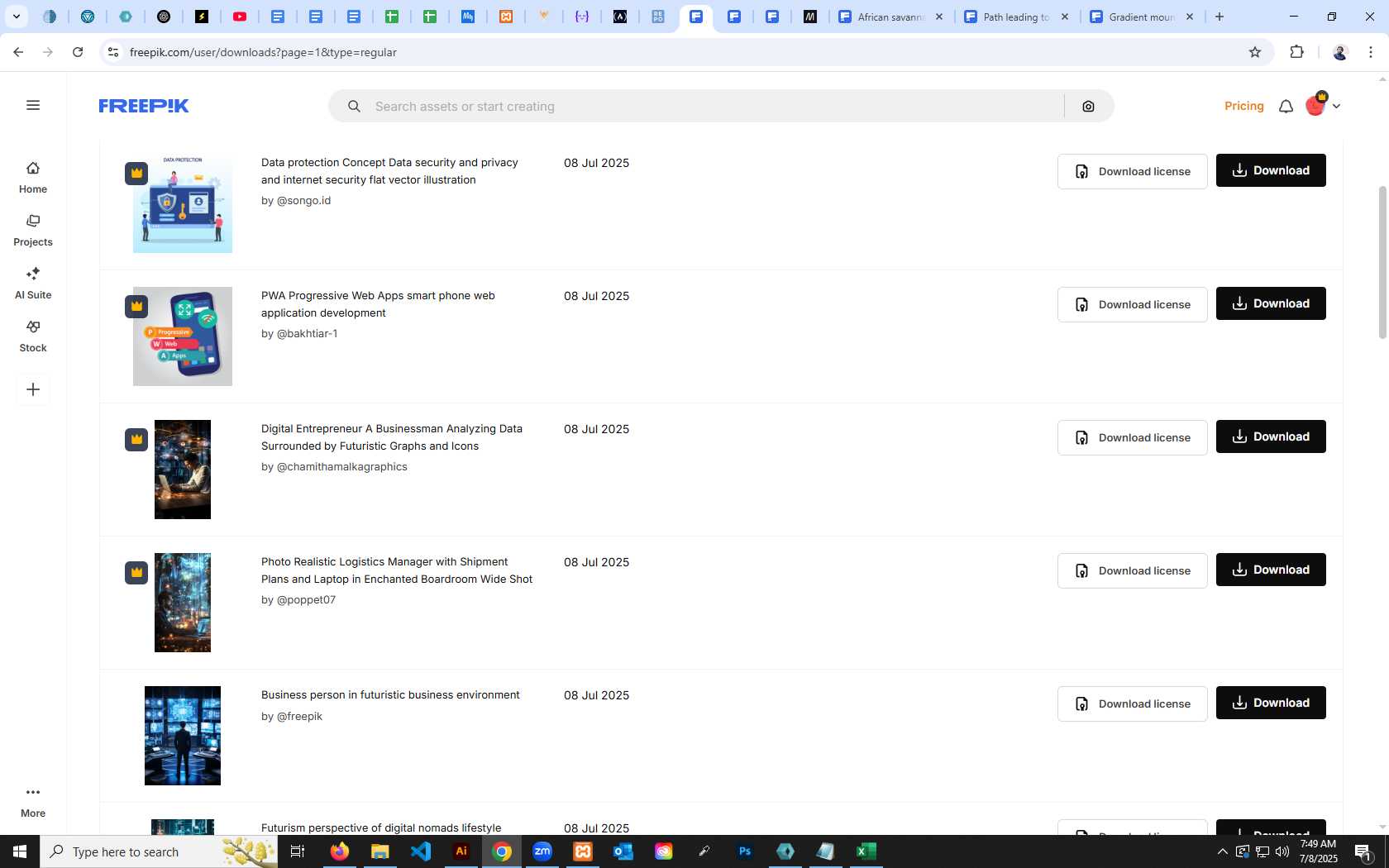Open Photoshop from taskbar

pyautogui.click(x=745, y=851)
